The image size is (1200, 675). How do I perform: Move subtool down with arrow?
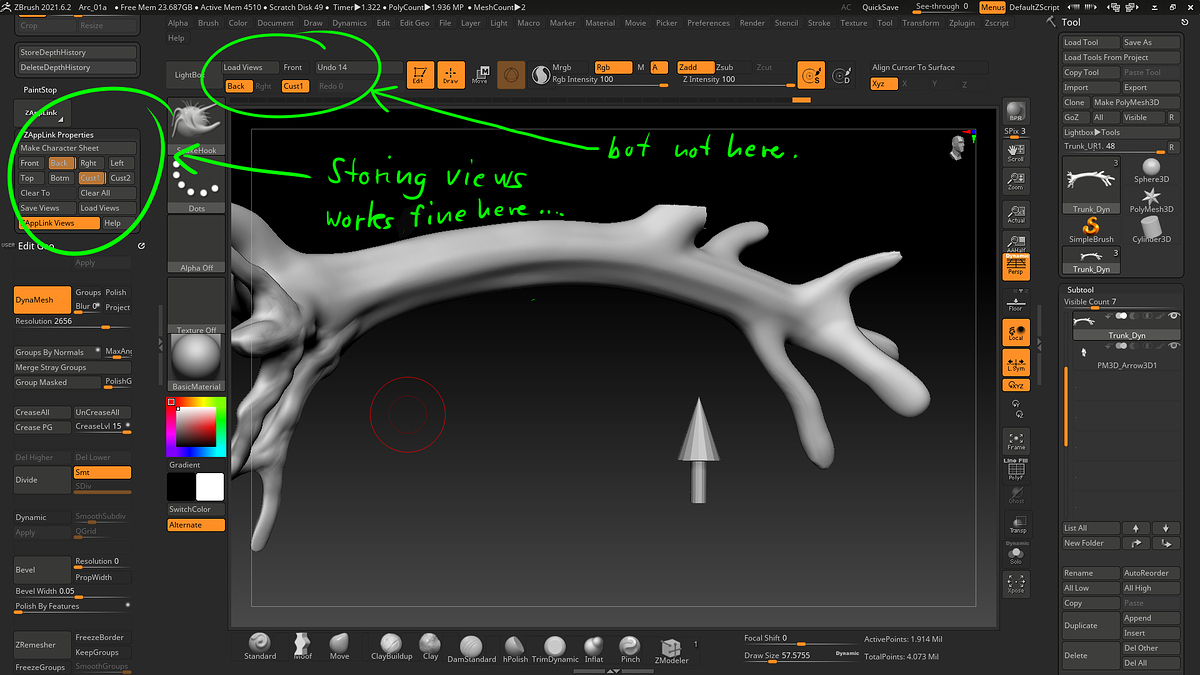[1165, 528]
